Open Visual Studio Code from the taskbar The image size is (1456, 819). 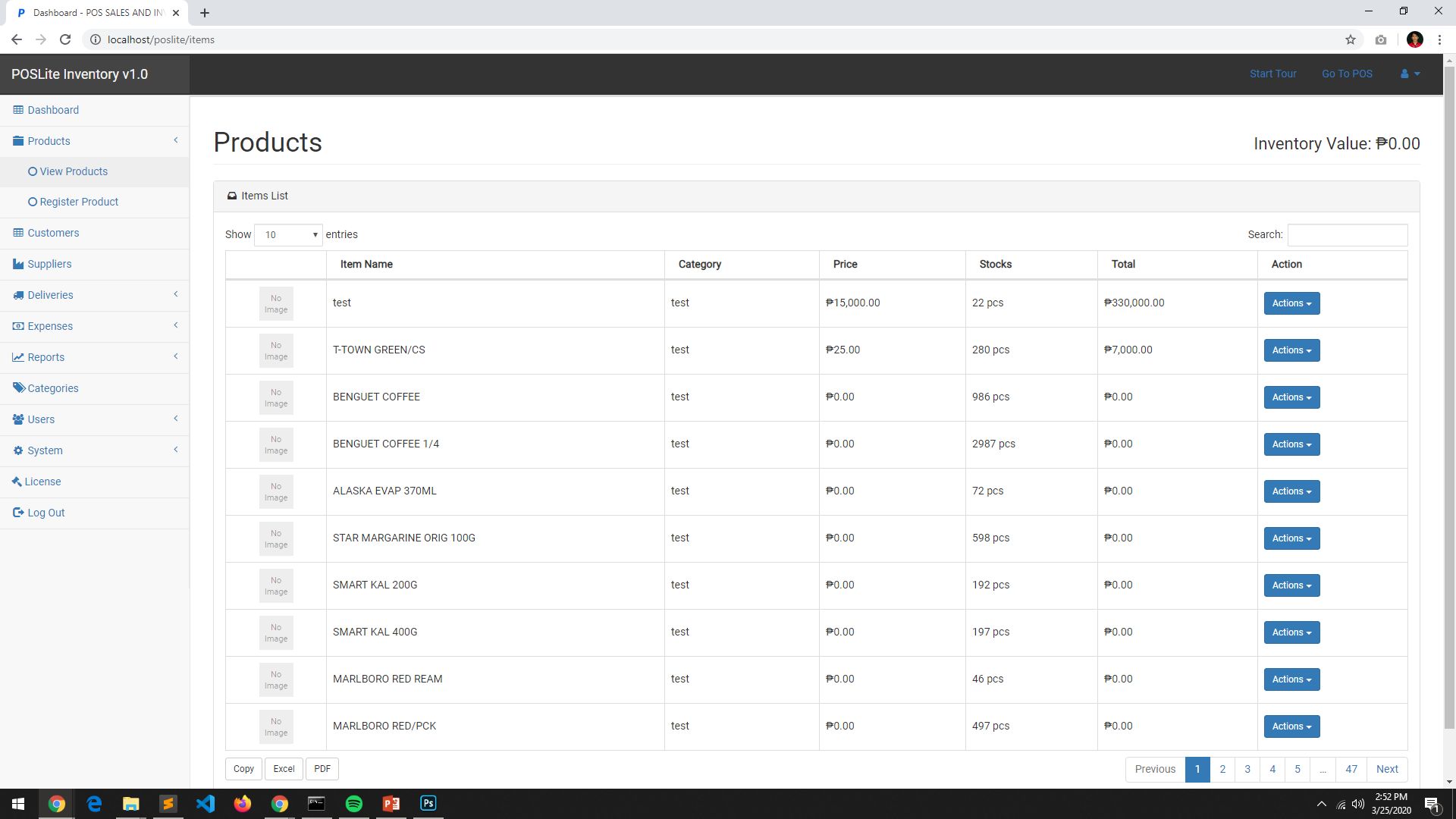click(x=206, y=804)
